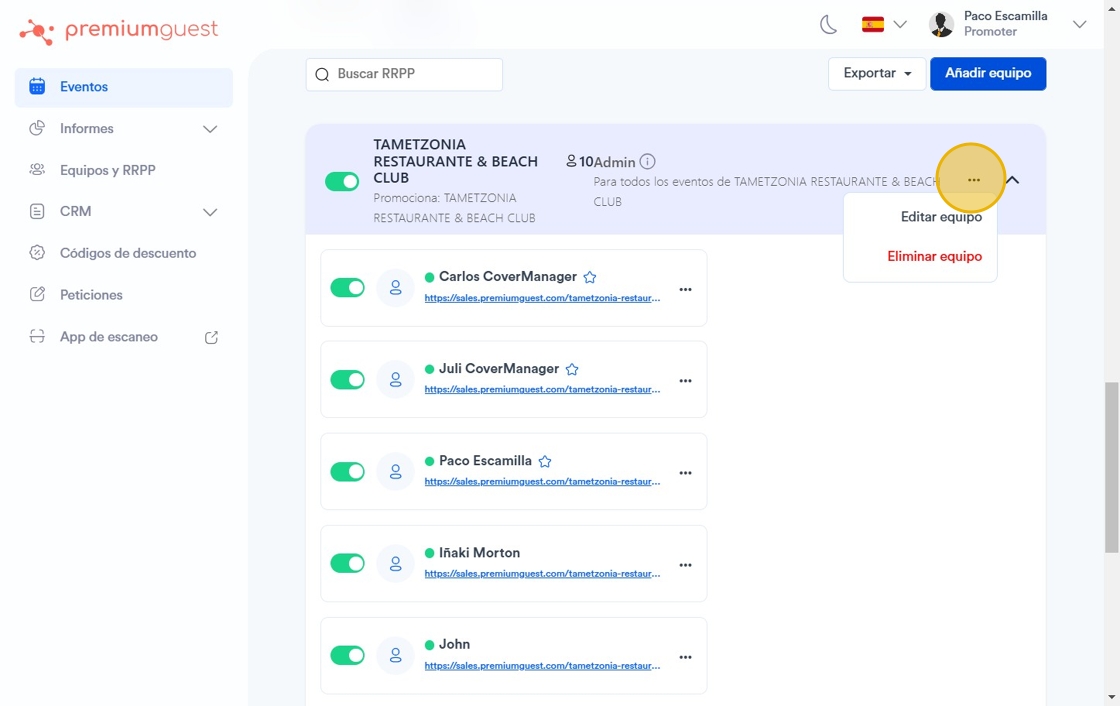
Task: Open Paco Escamilla sales link
Action: click(542, 482)
